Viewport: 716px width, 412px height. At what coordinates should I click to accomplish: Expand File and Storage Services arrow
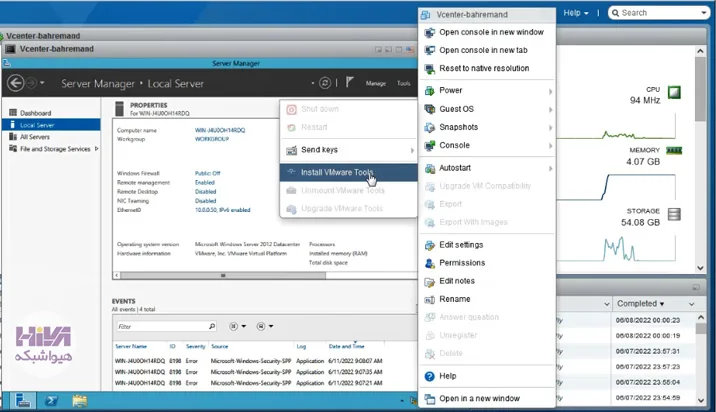tap(96, 148)
